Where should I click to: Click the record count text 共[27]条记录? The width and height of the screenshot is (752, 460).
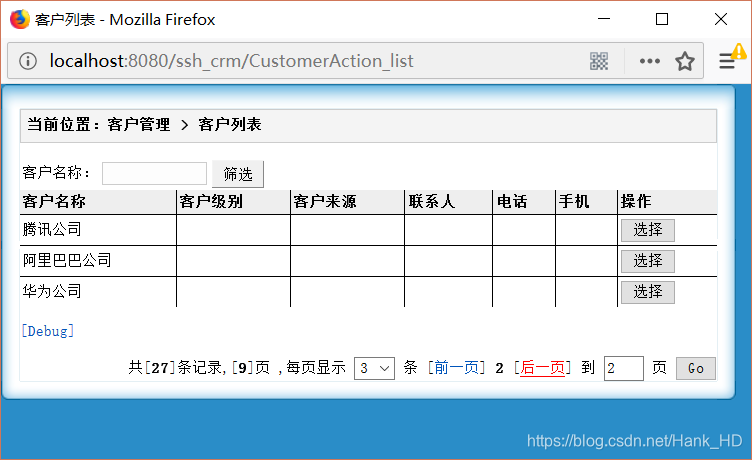tap(175, 368)
